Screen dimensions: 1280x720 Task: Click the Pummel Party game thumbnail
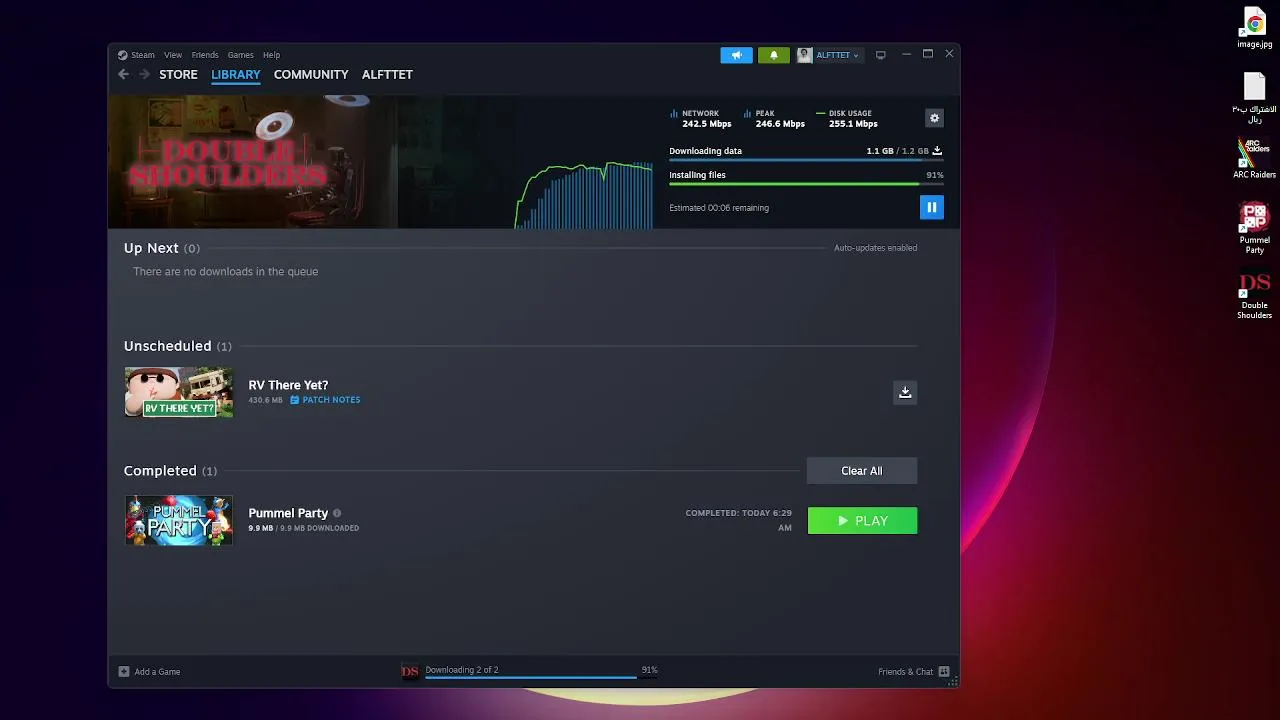click(179, 520)
